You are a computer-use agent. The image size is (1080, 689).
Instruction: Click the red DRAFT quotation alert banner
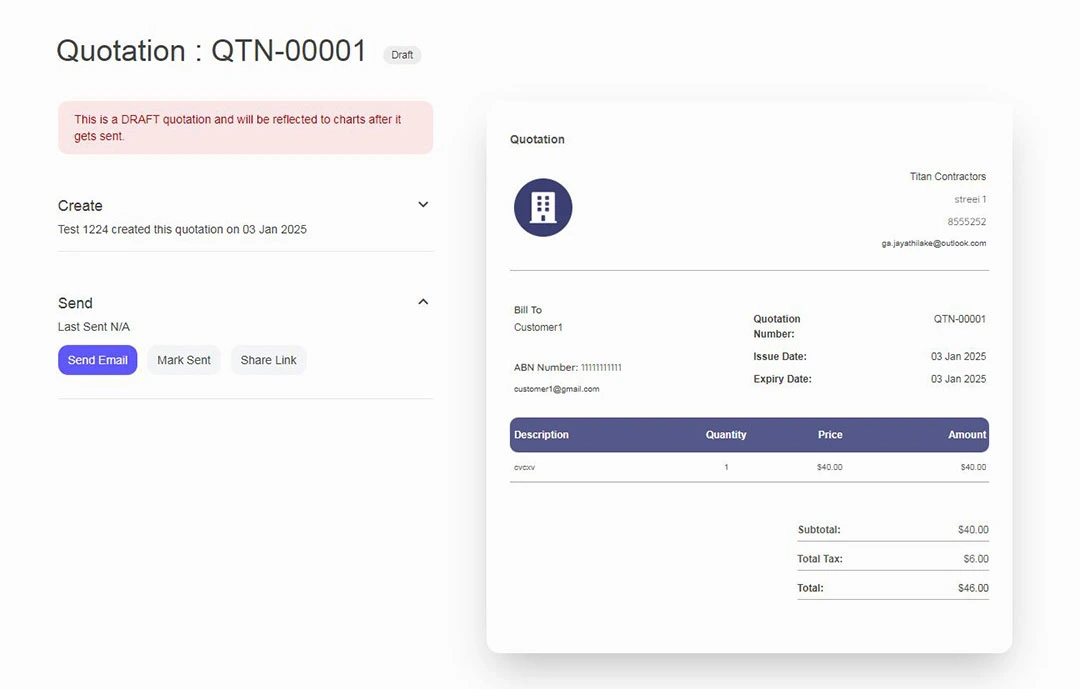pyautogui.click(x=245, y=127)
